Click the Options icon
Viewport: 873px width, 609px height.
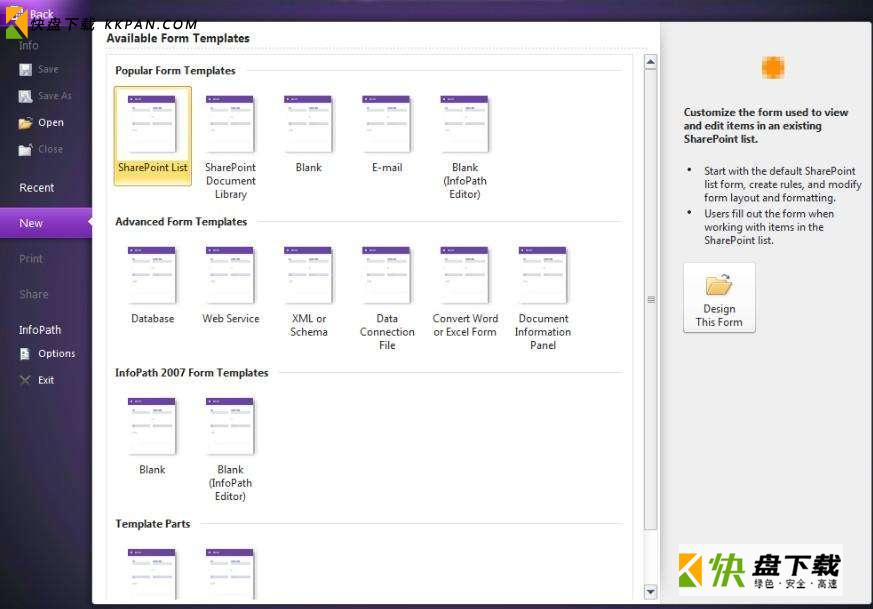[x=25, y=354]
